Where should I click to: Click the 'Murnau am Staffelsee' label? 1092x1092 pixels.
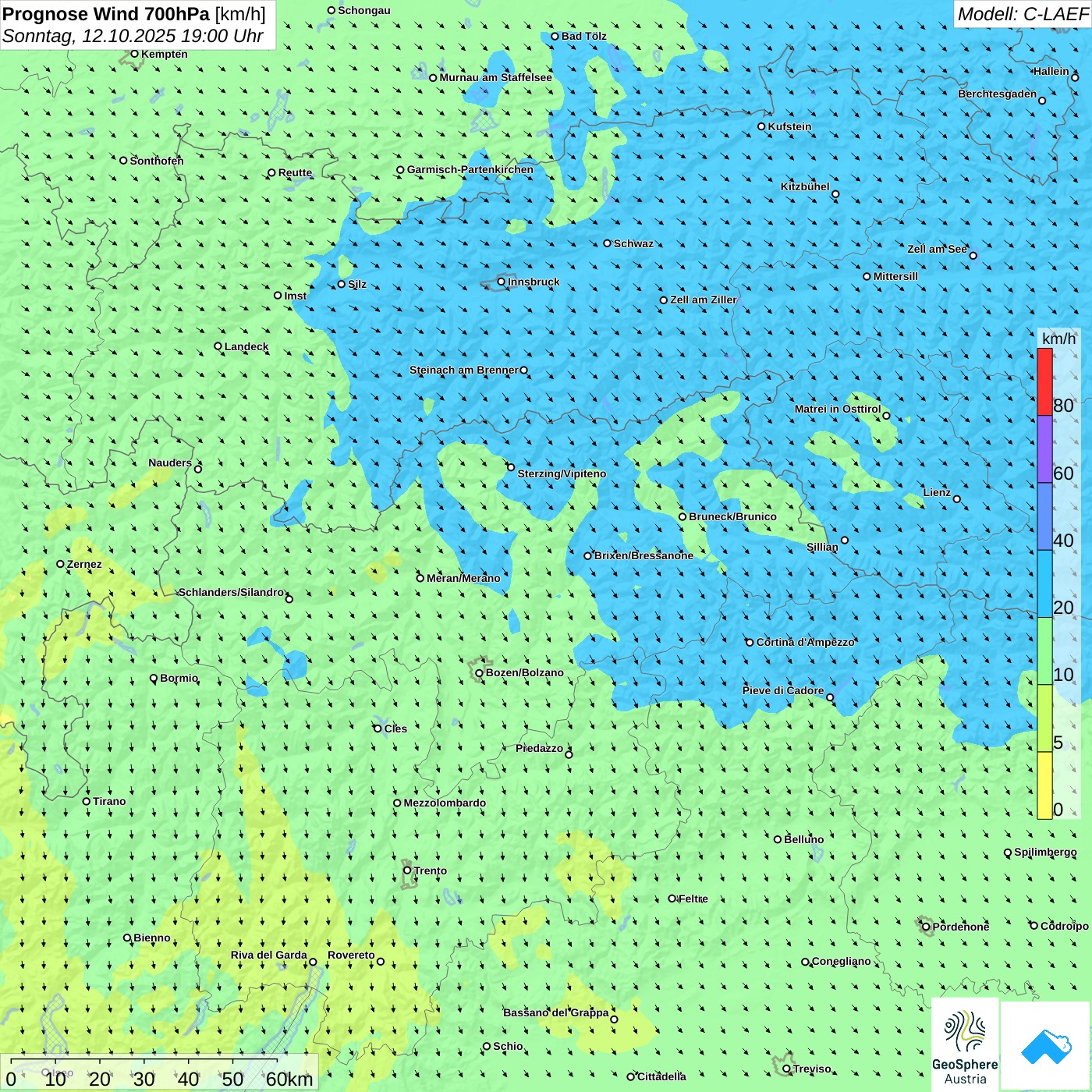click(x=495, y=77)
